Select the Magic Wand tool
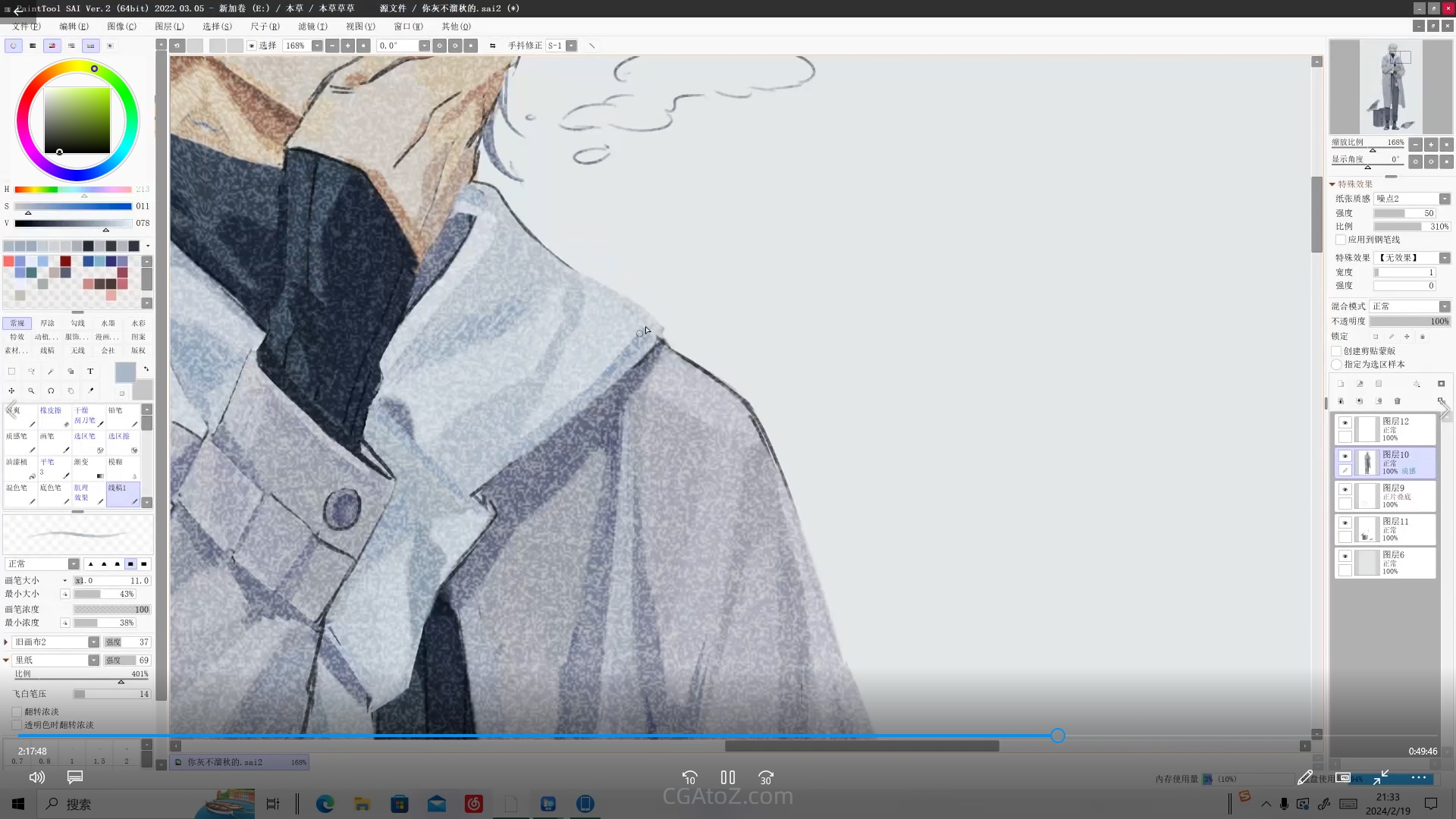Image resolution: width=1456 pixels, height=819 pixels. click(51, 372)
